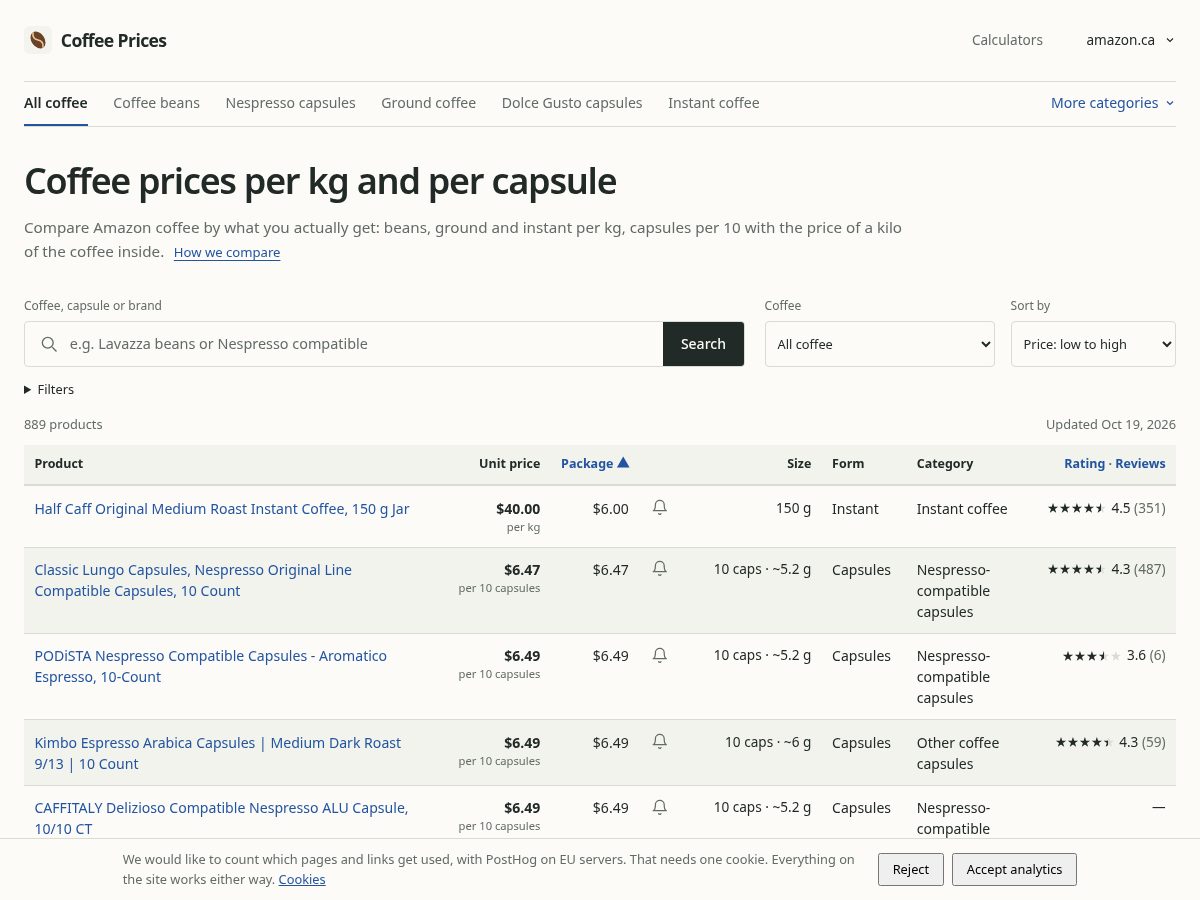Open Classic Lungo Capsules product link
This screenshot has width=1200, height=900.
(193, 580)
